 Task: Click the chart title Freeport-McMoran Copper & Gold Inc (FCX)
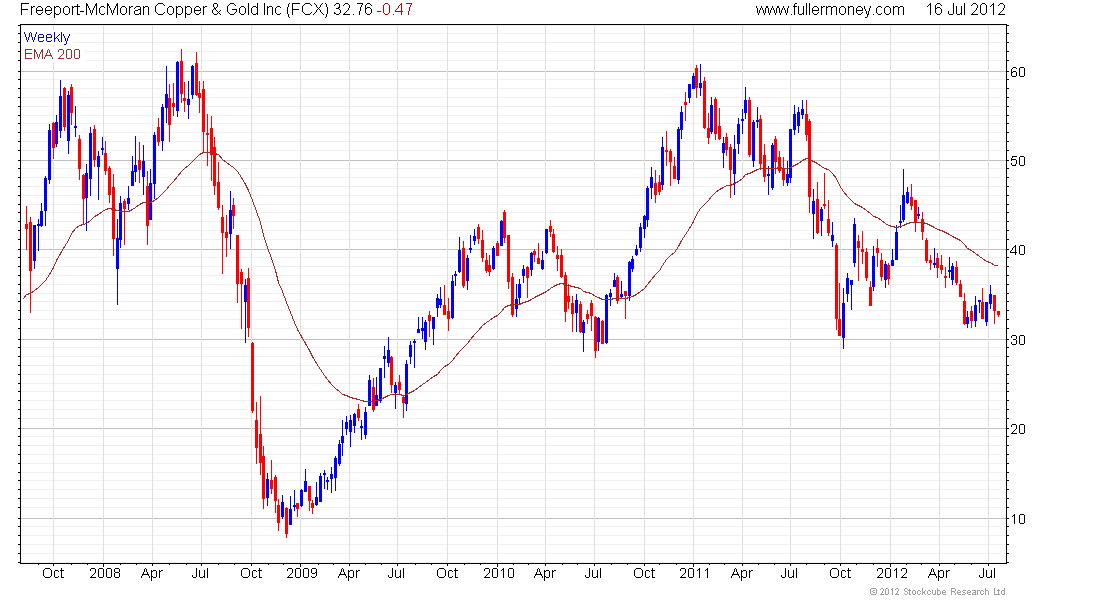tap(174, 10)
